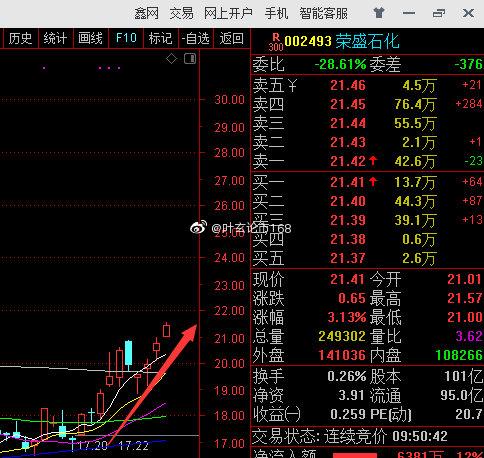The image size is (484, 458).
Task: Select 卖三 price 21.44
Action: pos(348,123)
